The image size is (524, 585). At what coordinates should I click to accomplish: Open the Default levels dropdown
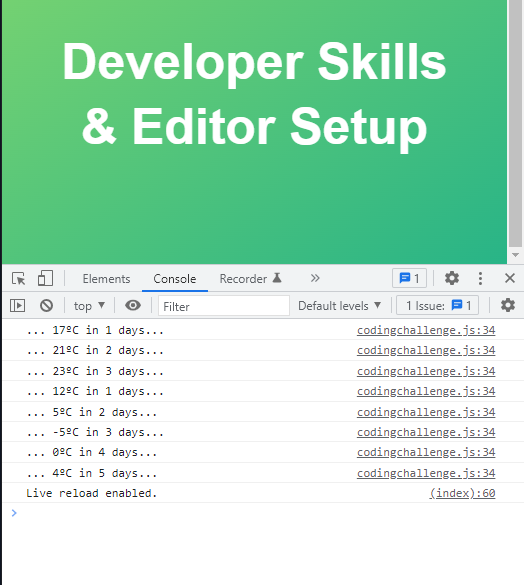click(x=340, y=306)
